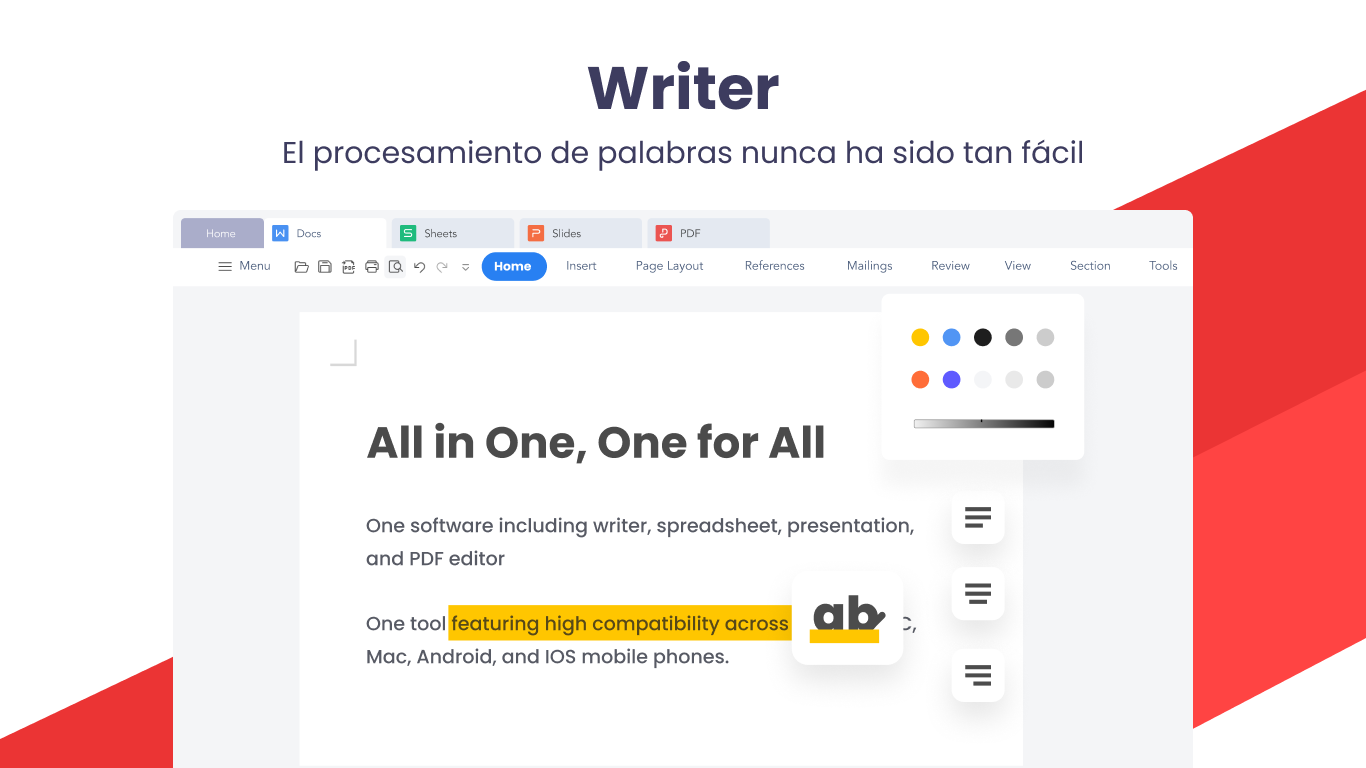
Task: Open the Mailings ribbon tab
Action: pos(870,266)
